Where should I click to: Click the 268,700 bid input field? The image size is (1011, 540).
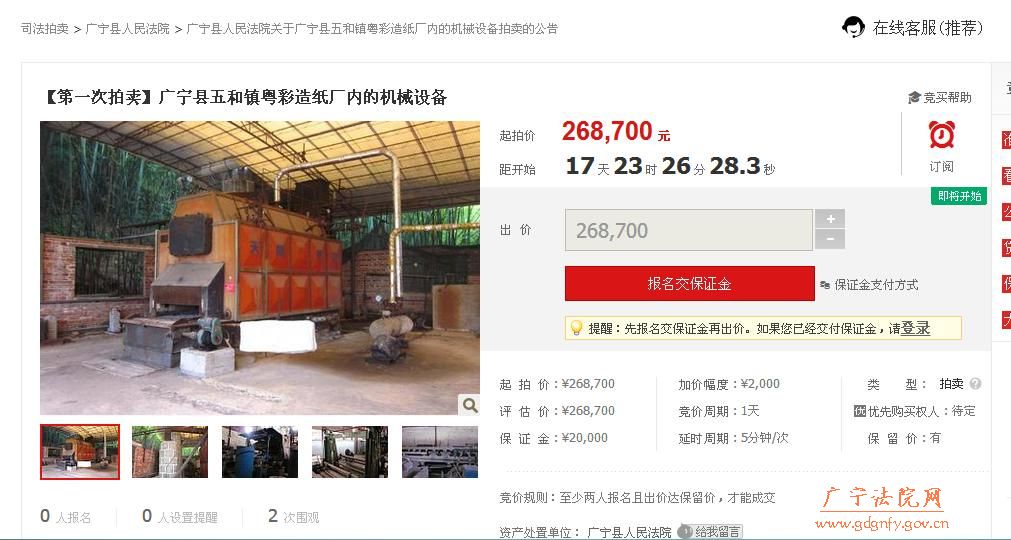coord(689,230)
